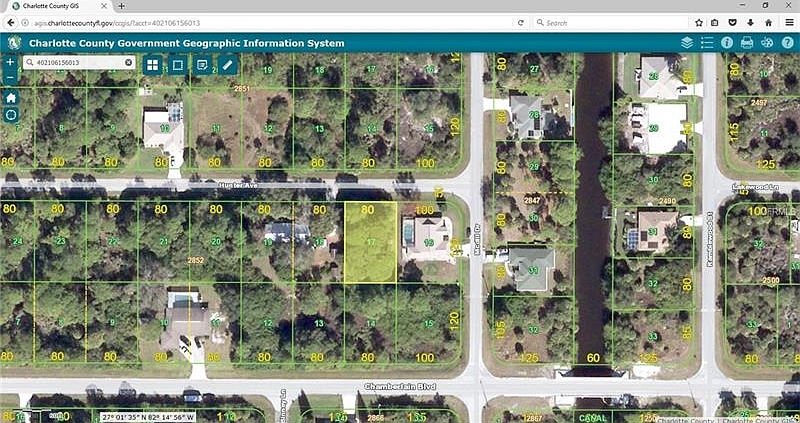Open the browser hamburger menu
Image resolution: width=800 pixels, height=423 pixels.
(789, 23)
